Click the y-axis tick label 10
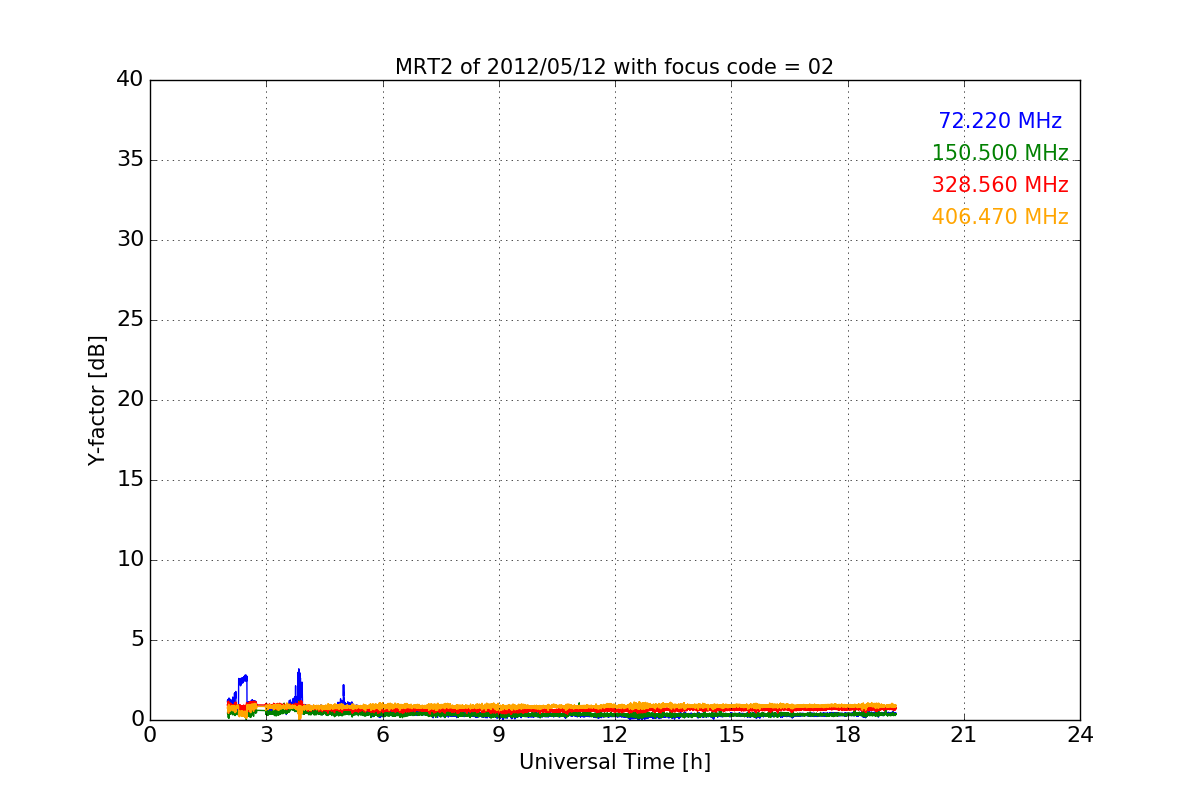Image resolution: width=1200 pixels, height=800 pixels. pos(130,560)
